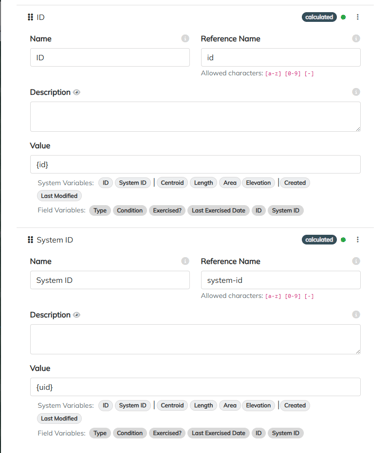Insert Length system variable in ID field
The height and width of the screenshot is (453, 388).
[203, 183]
